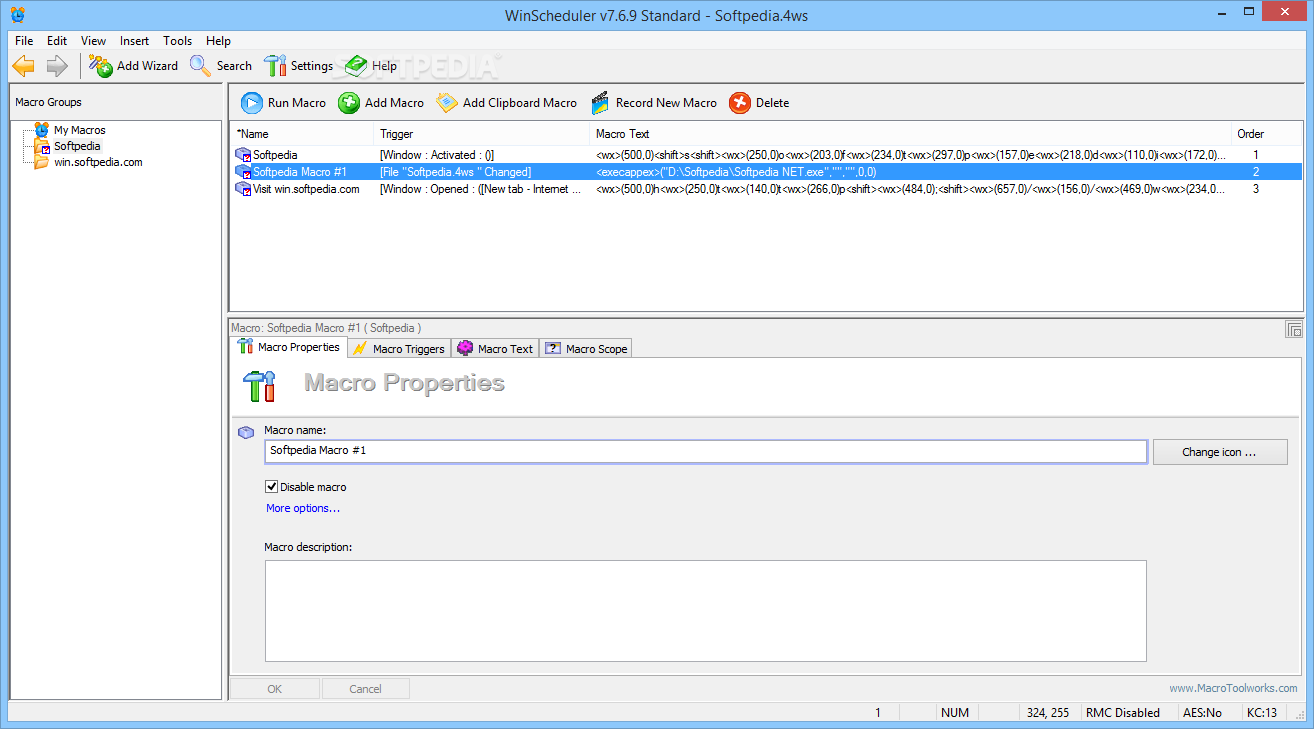Open Search with the magnifier icon

point(220,66)
